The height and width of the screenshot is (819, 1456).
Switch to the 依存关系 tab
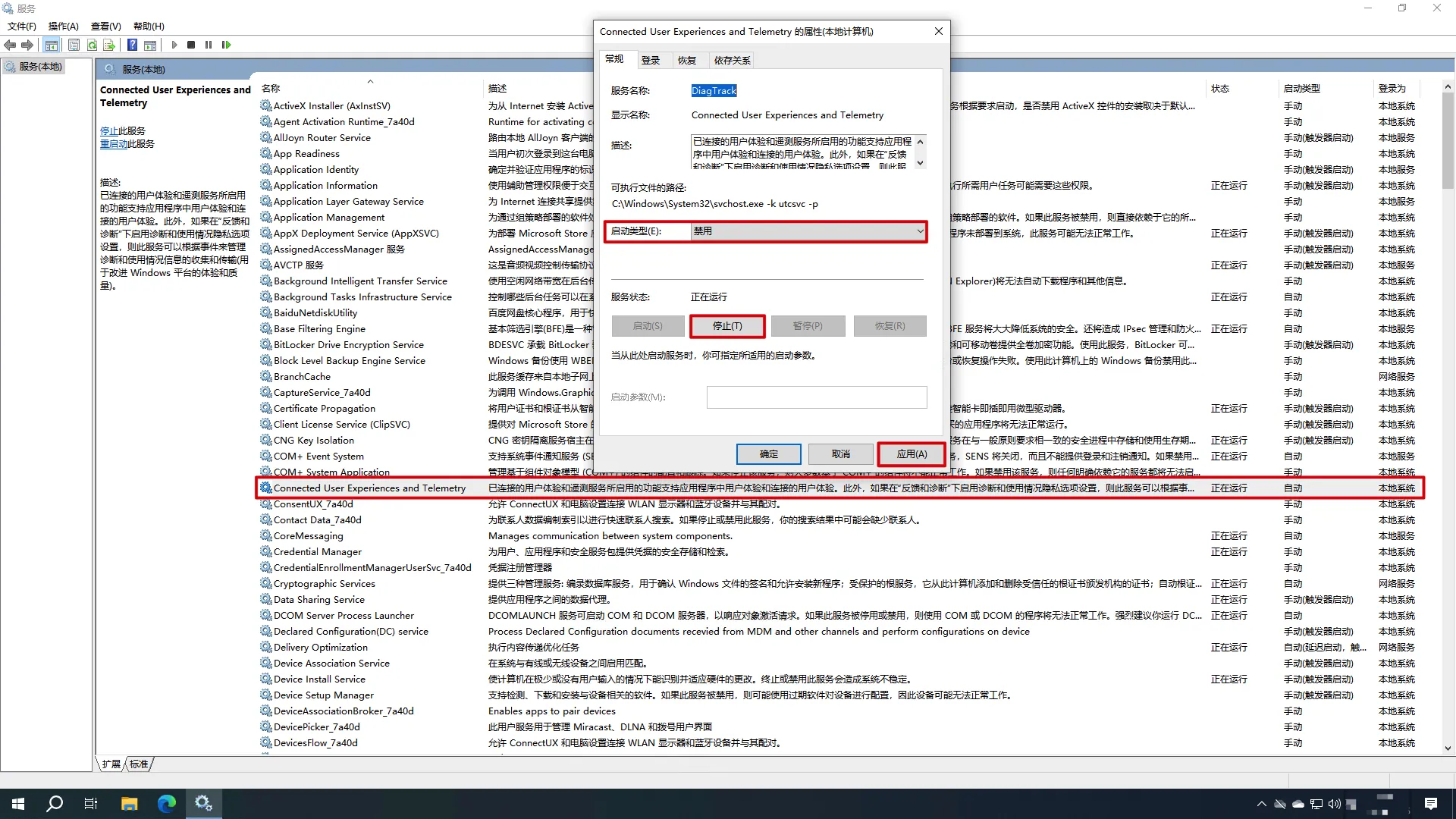[x=732, y=61]
